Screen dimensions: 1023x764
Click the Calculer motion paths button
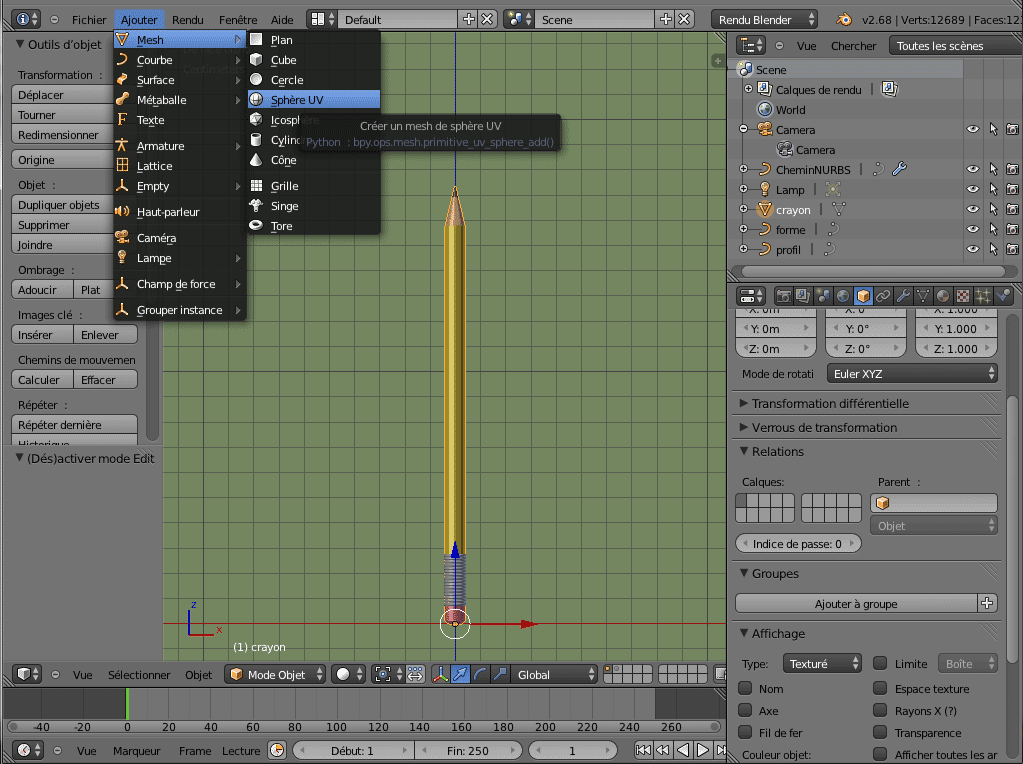(42, 380)
